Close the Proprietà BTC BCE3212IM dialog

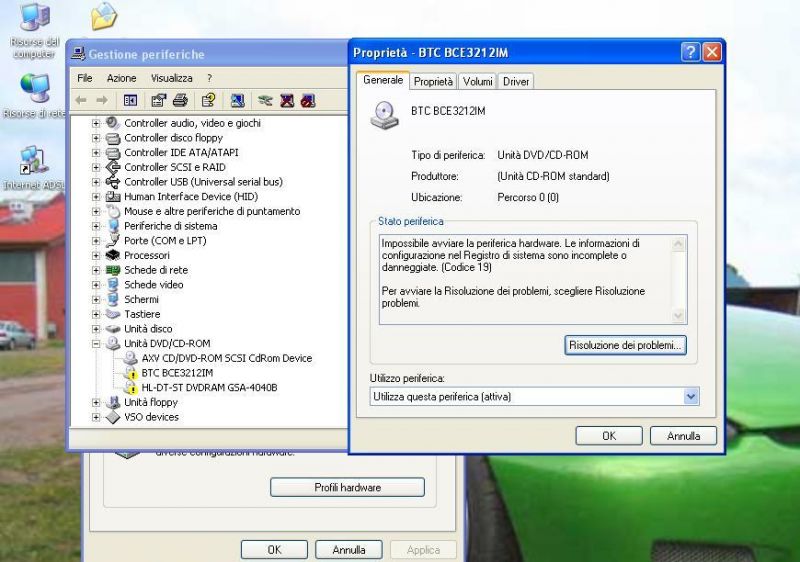coord(712,52)
